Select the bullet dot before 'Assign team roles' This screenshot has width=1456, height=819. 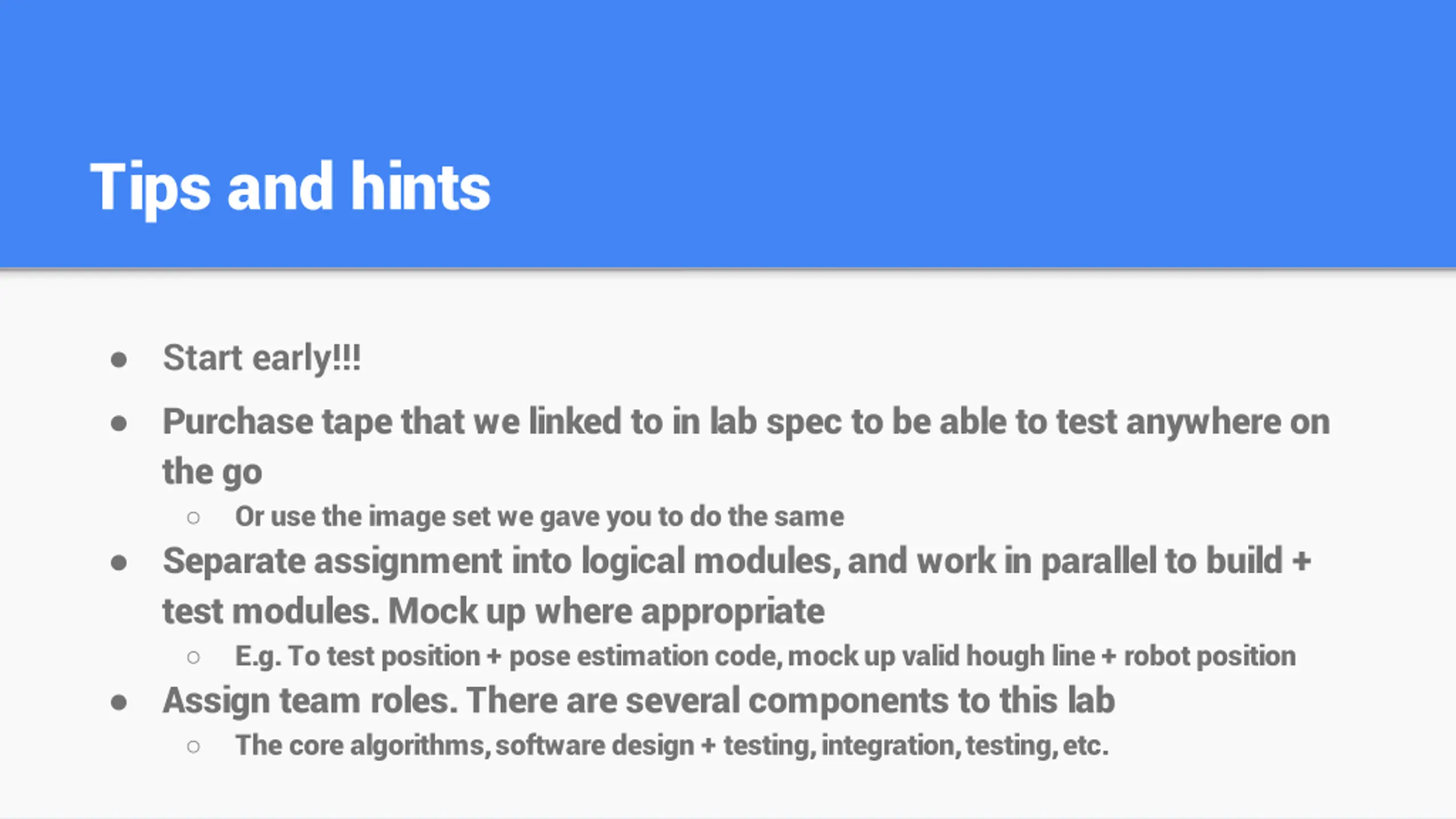(x=119, y=702)
